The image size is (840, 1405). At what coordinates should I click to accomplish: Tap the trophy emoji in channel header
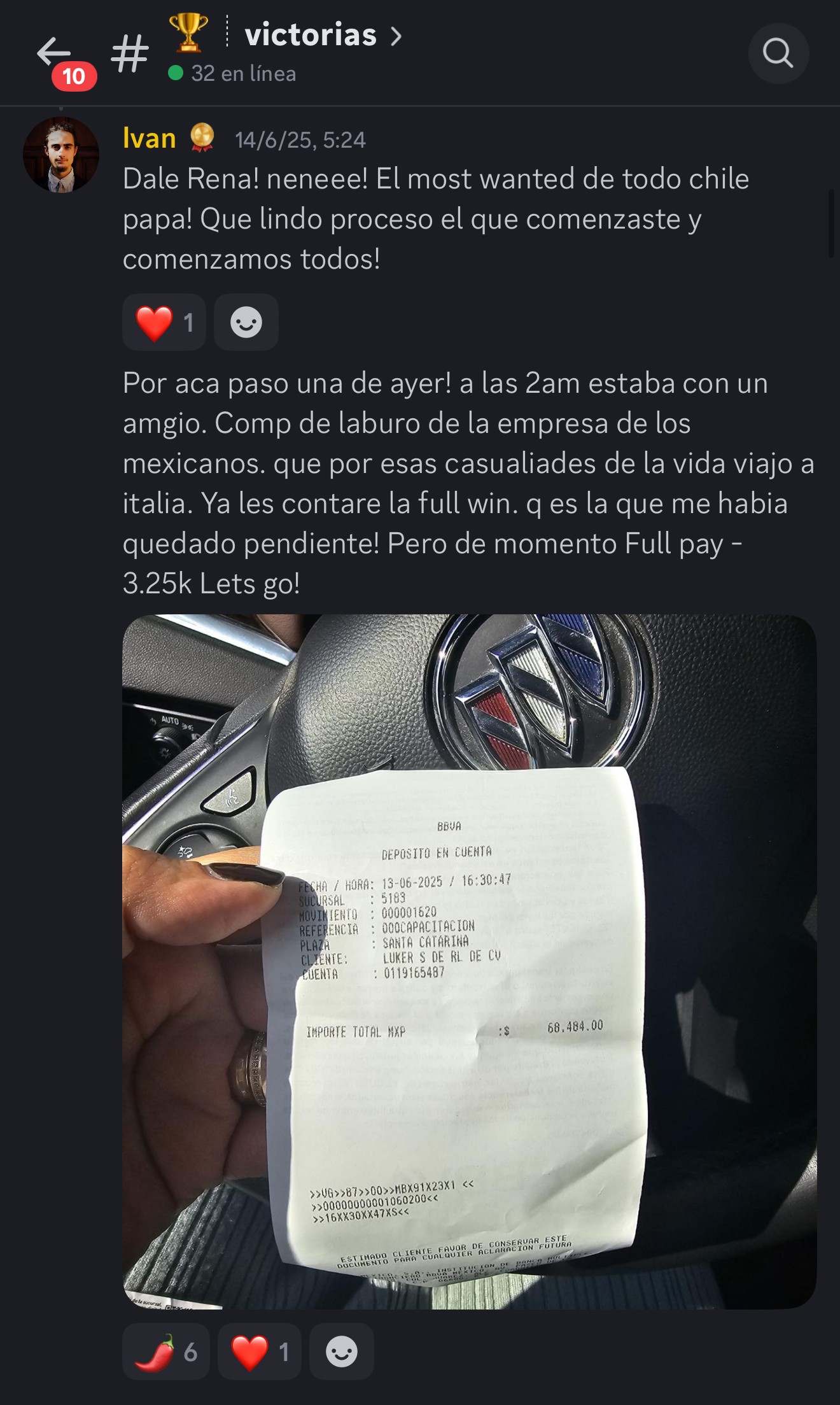[188, 32]
